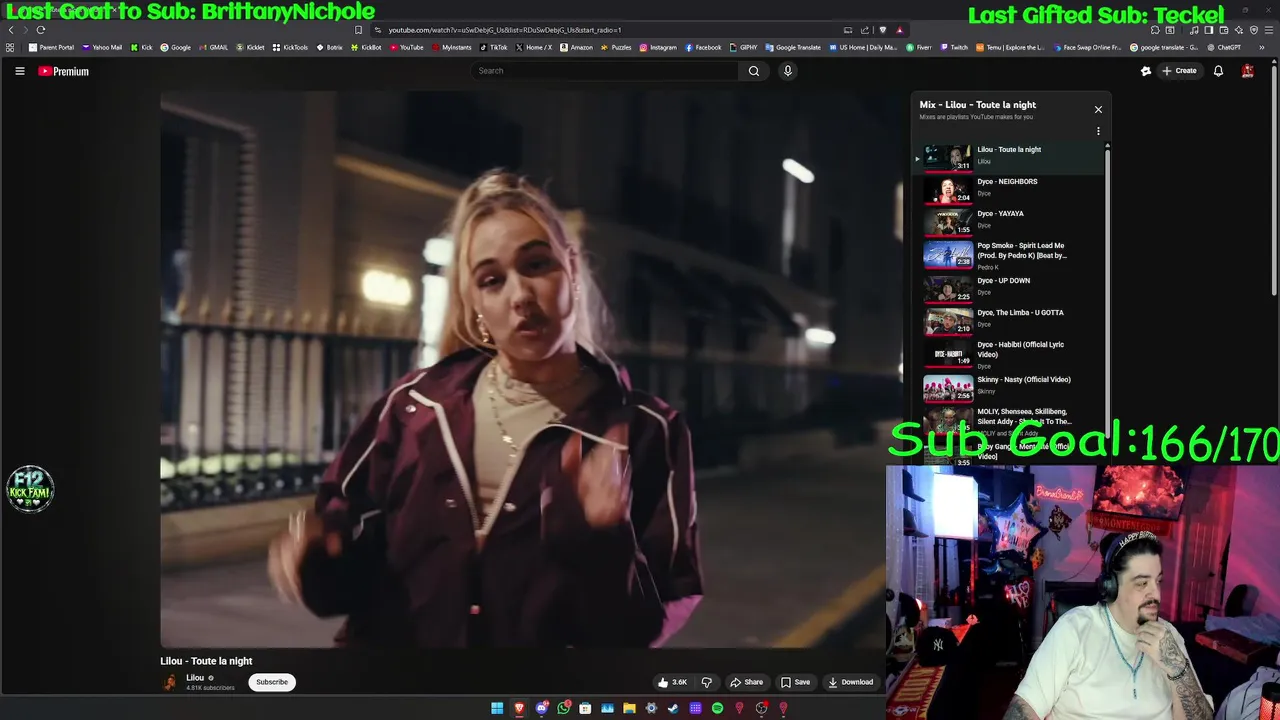Go back in the browser

point(11,30)
